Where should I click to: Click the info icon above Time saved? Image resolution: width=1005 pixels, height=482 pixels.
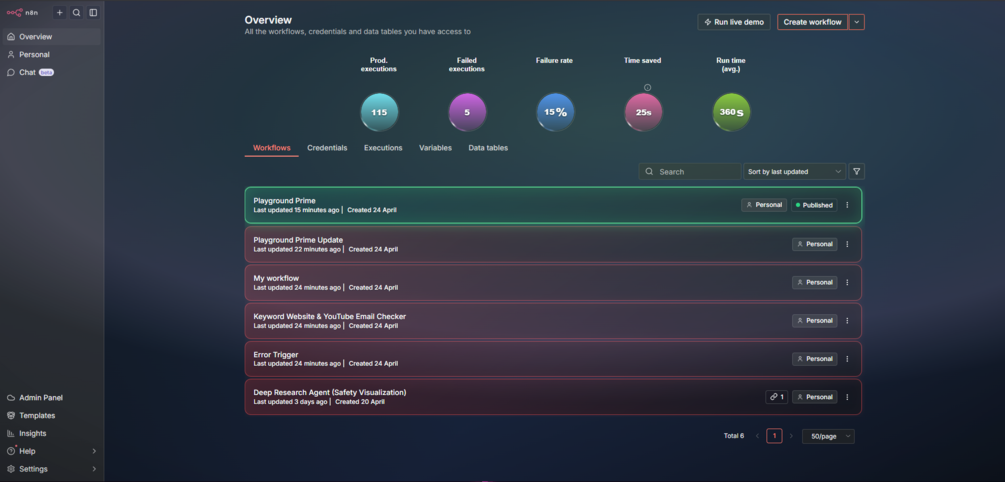click(647, 87)
